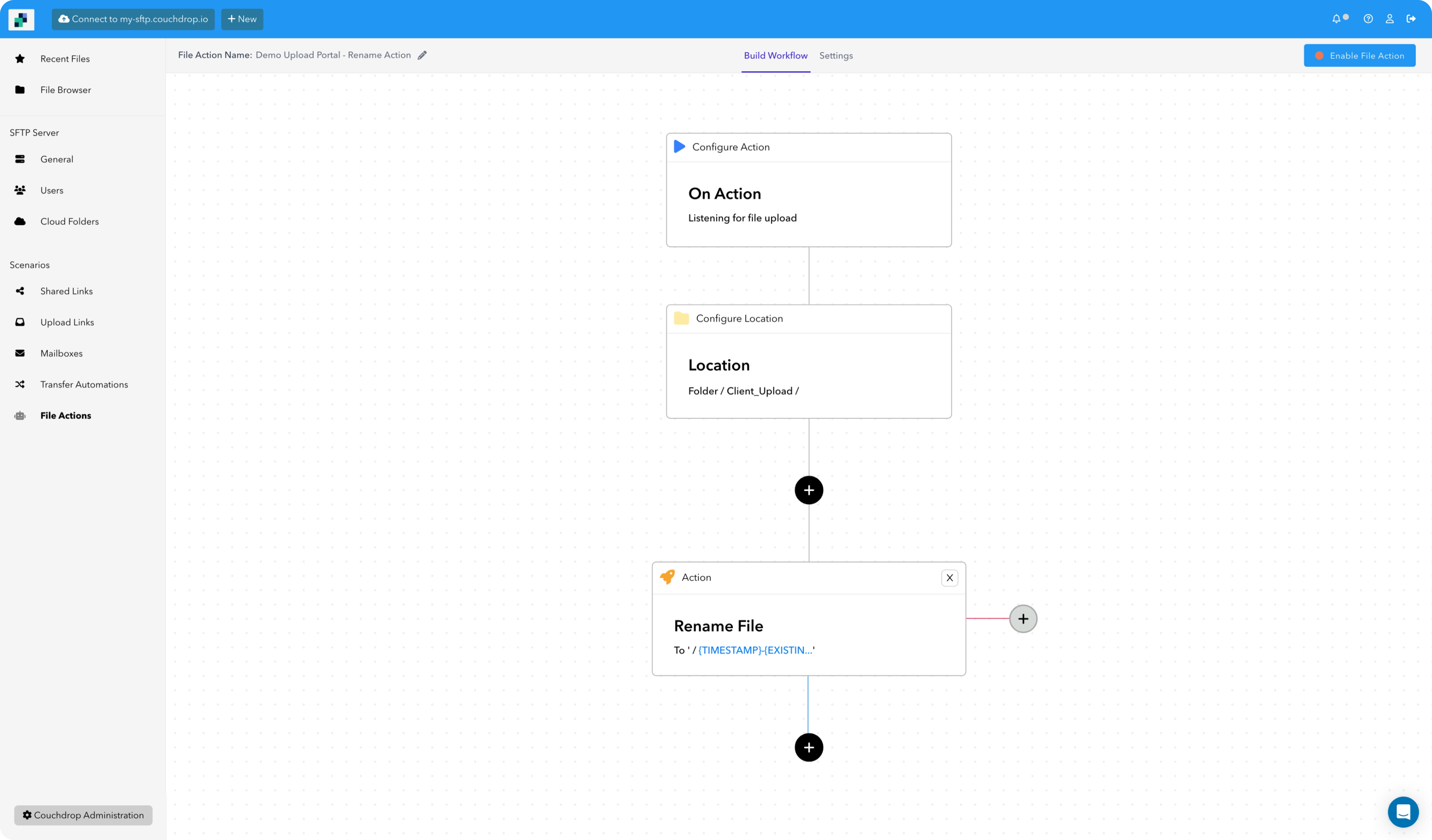Click the Rename File action close button
The height and width of the screenshot is (840, 1432).
pos(949,577)
